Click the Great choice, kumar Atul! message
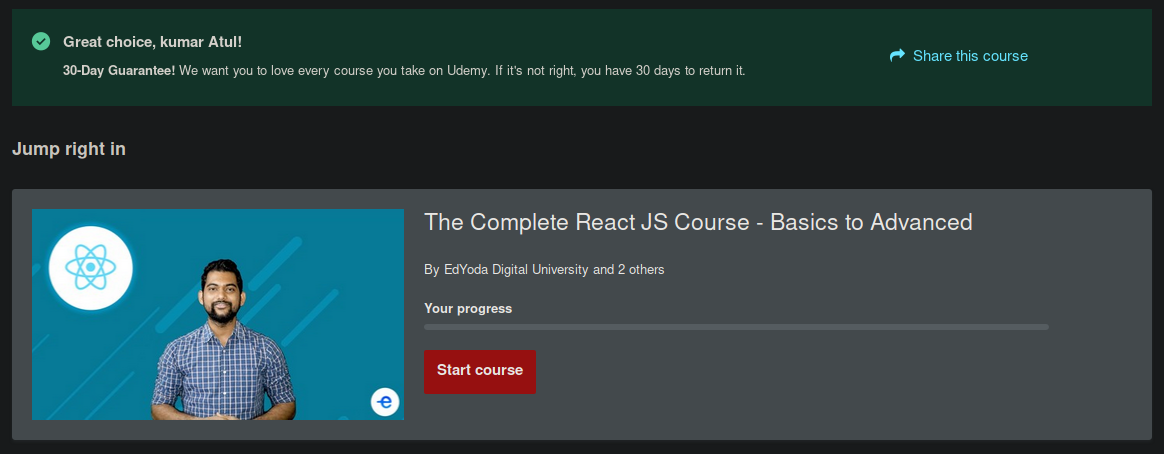The image size is (1164, 454). coord(152,42)
